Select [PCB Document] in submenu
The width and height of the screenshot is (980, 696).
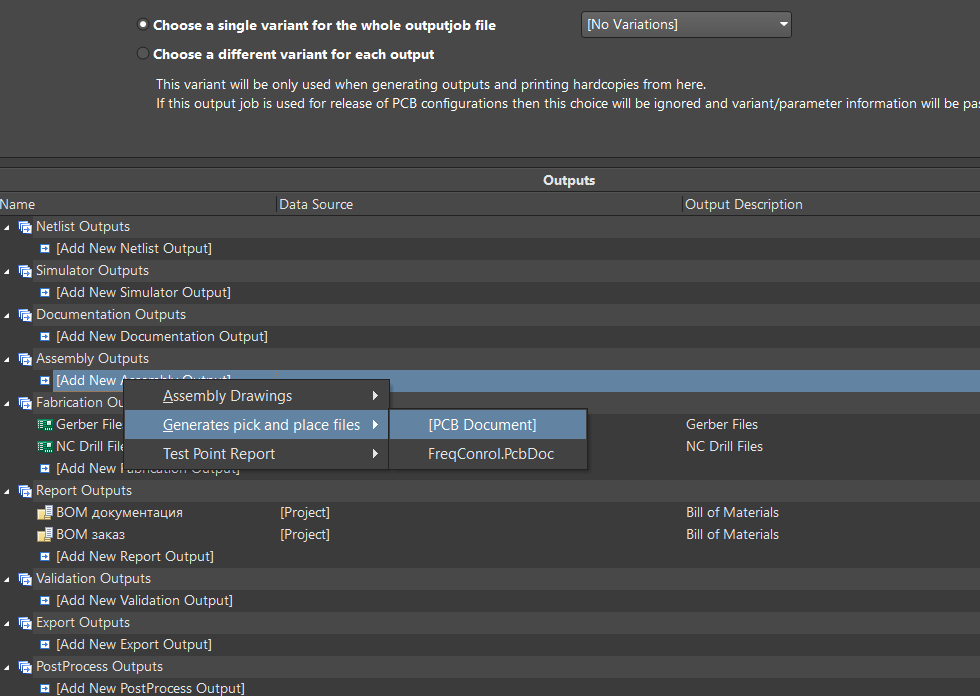pos(488,425)
